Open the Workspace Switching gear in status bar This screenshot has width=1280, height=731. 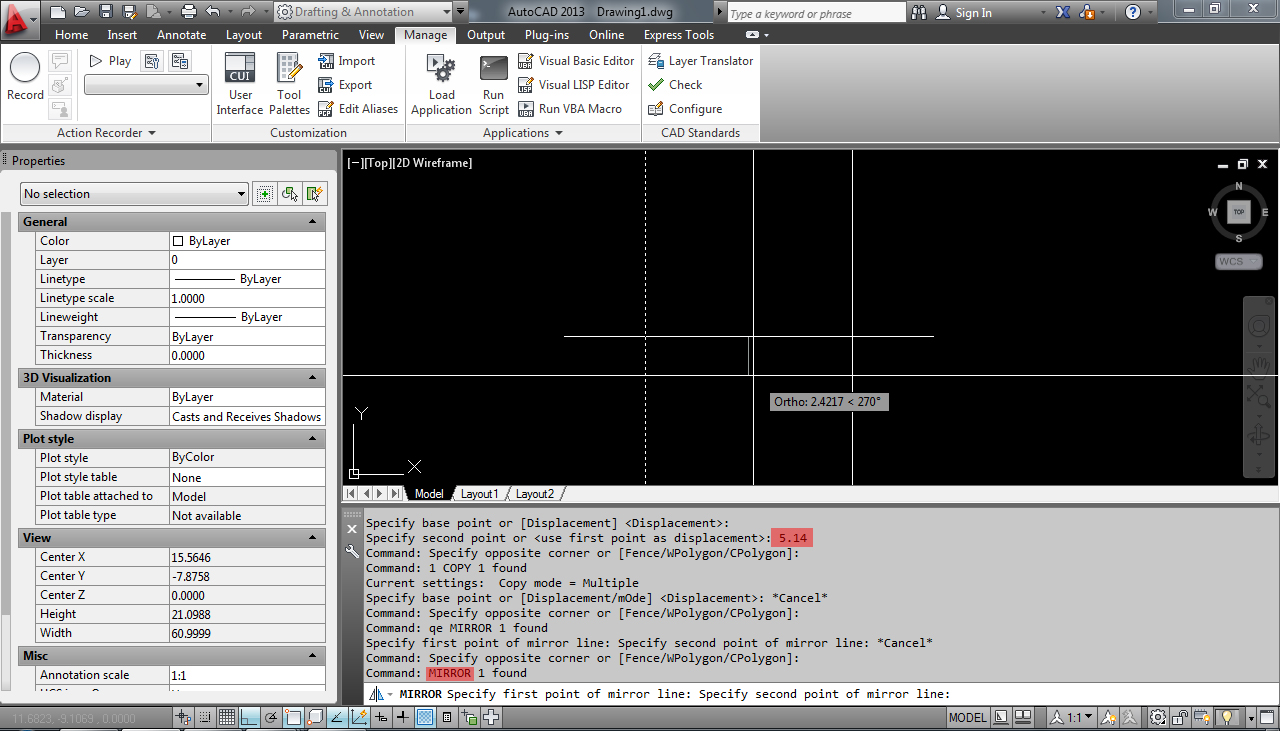click(1157, 717)
